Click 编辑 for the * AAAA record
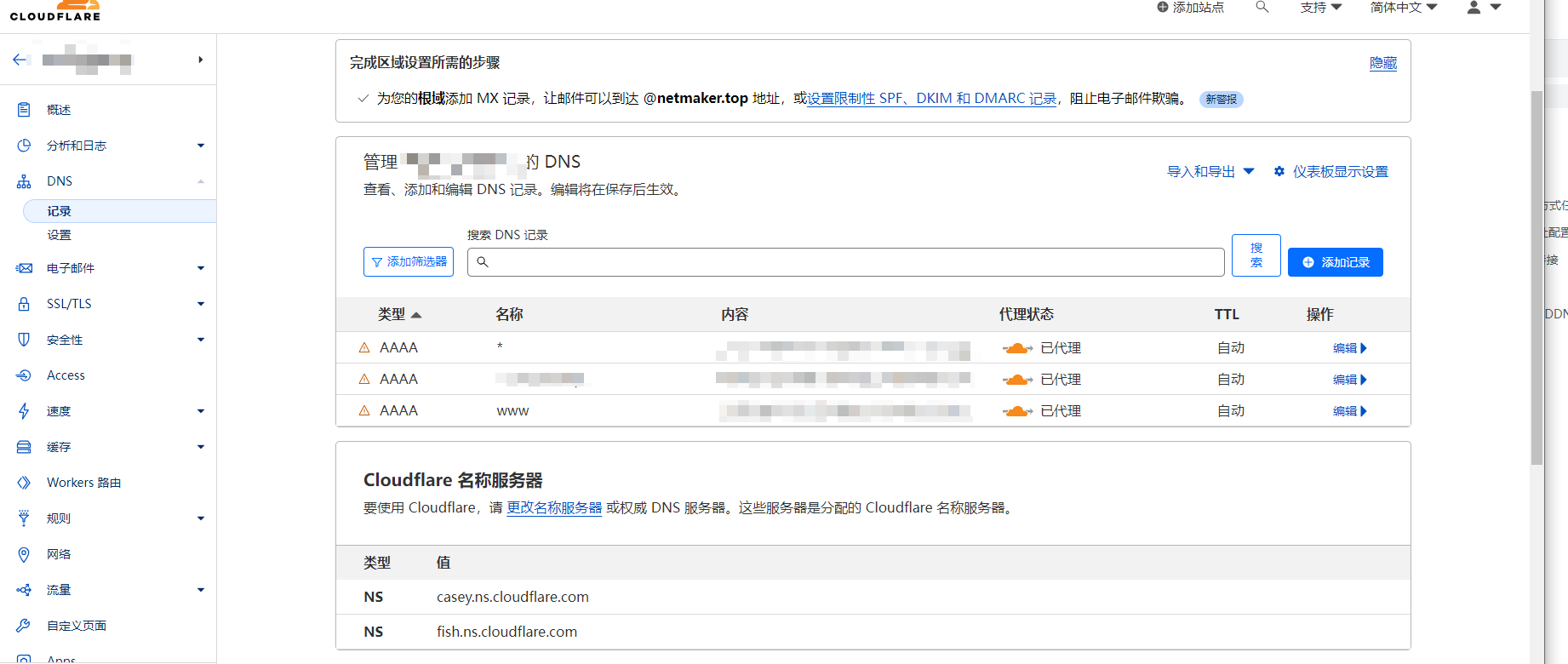Image resolution: width=1568 pixels, height=664 pixels. (x=1349, y=348)
